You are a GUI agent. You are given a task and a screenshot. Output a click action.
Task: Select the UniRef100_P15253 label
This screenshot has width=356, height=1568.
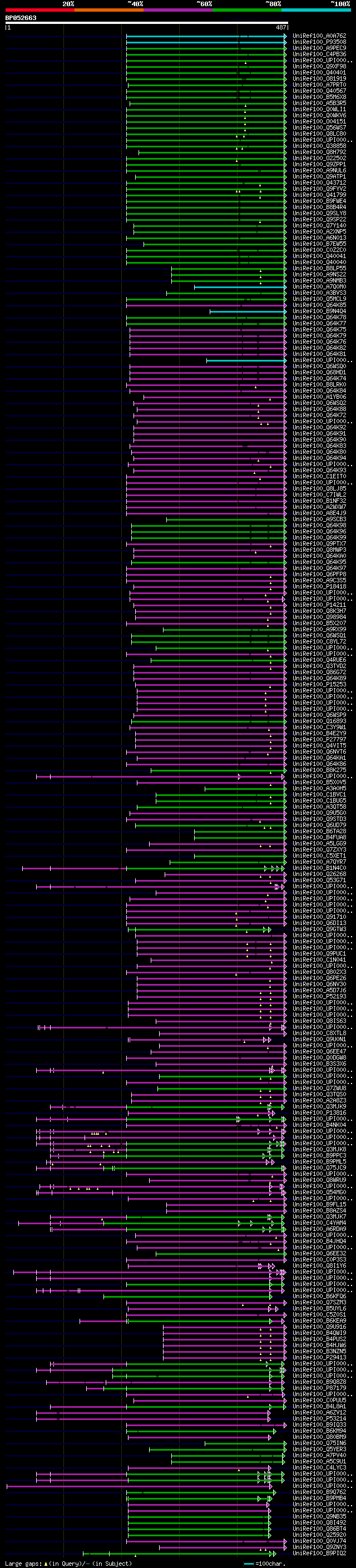point(319,684)
